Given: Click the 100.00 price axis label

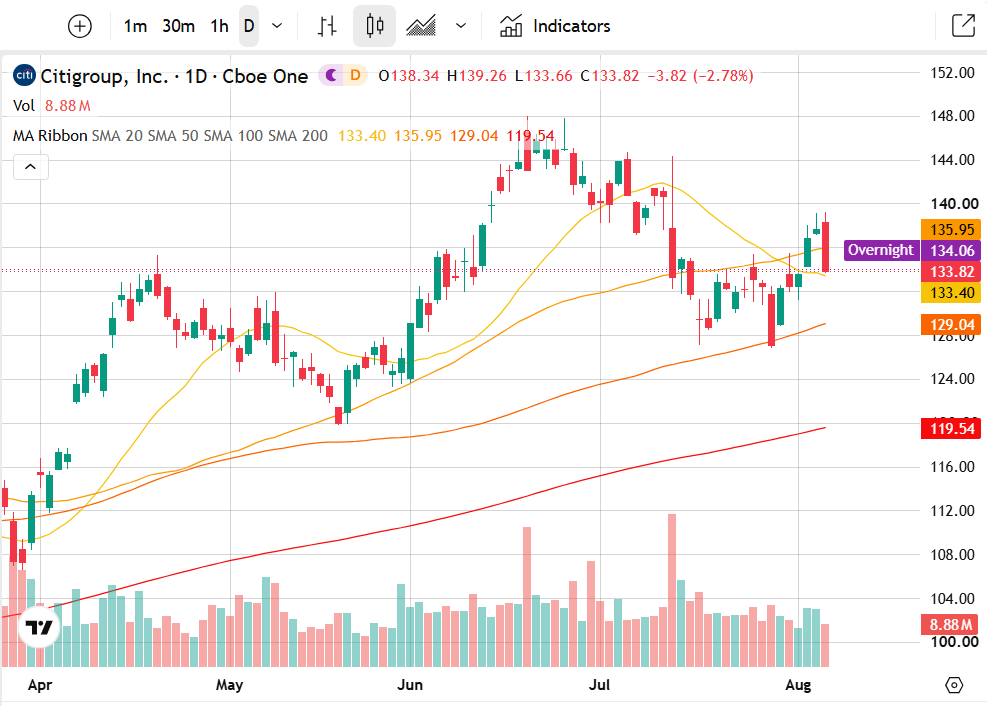Looking at the screenshot, I should (x=954, y=642).
